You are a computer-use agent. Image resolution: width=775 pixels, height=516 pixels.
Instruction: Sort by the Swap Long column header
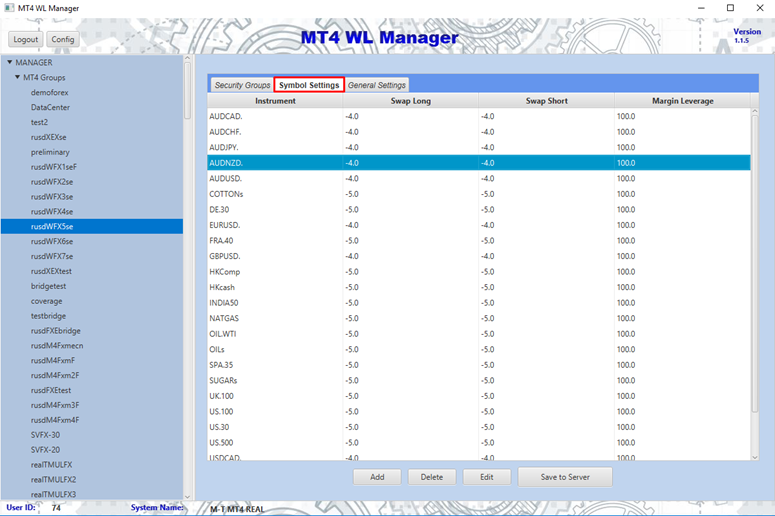411,101
